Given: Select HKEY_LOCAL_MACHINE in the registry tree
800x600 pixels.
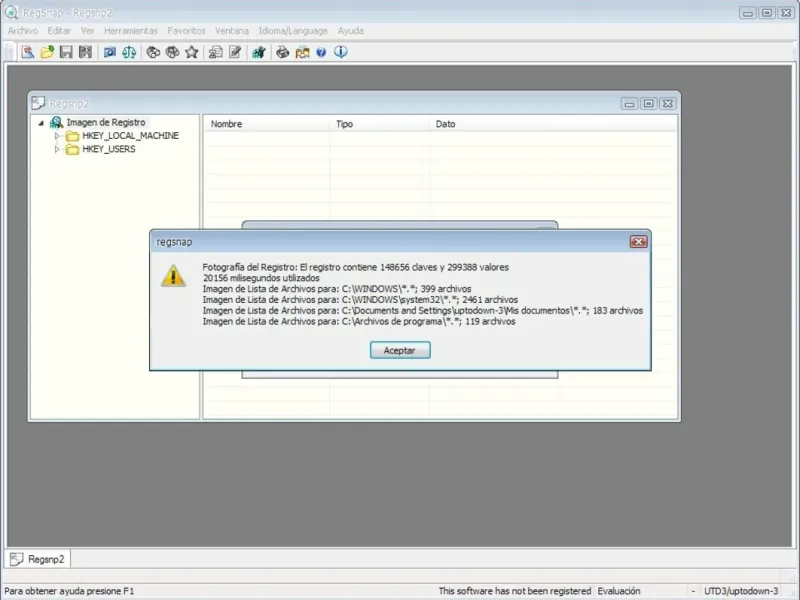Looking at the screenshot, I should [131, 136].
